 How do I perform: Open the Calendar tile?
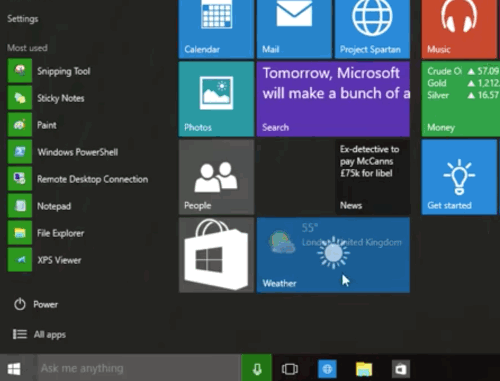[x=216, y=29]
